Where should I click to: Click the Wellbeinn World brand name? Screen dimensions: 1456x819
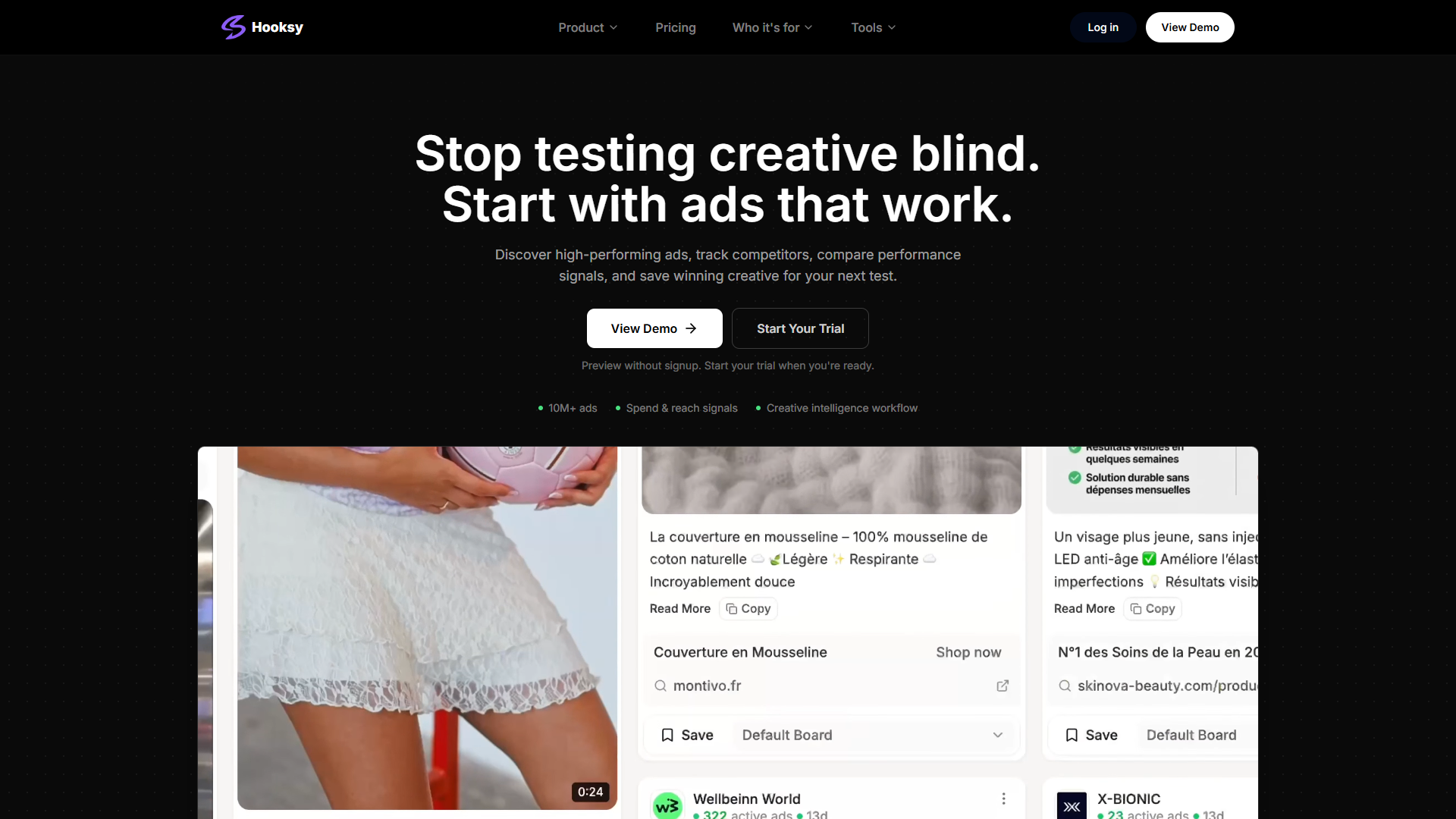746,799
